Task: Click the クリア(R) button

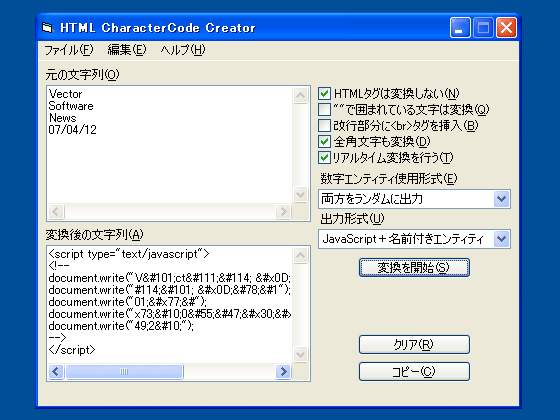Action: click(414, 344)
